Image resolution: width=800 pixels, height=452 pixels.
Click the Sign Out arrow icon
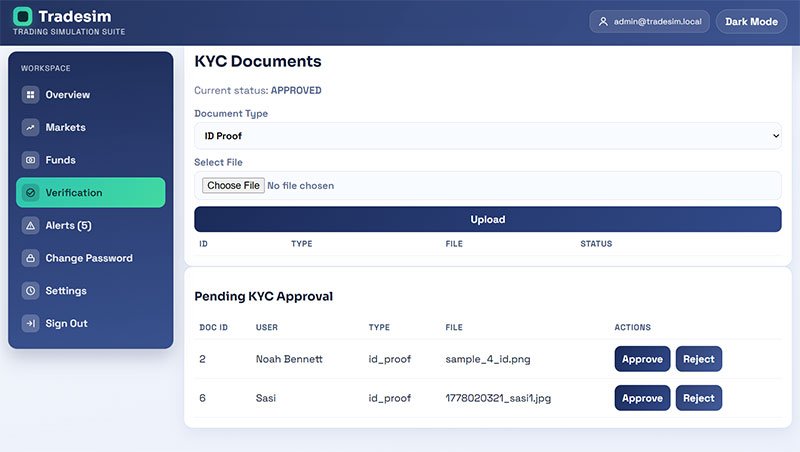31,323
